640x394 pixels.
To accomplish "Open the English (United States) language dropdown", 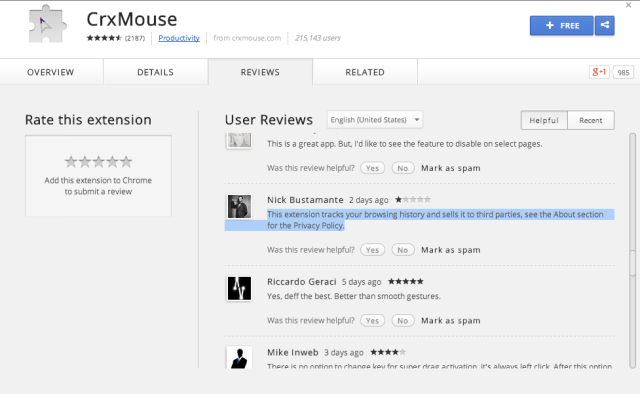I will click(x=375, y=120).
